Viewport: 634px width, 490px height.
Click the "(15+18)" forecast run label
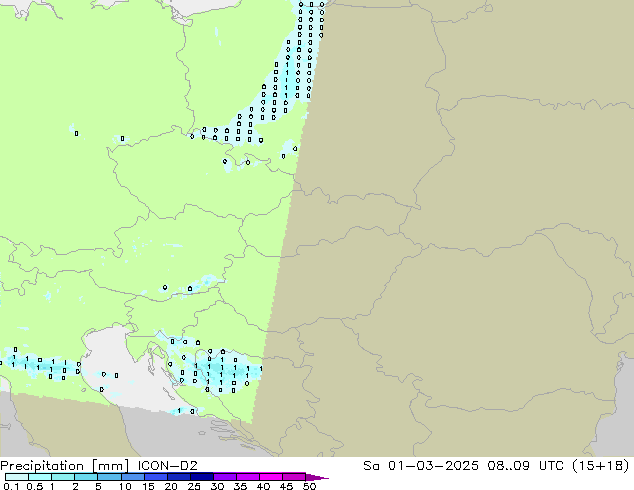click(x=601, y=466)
